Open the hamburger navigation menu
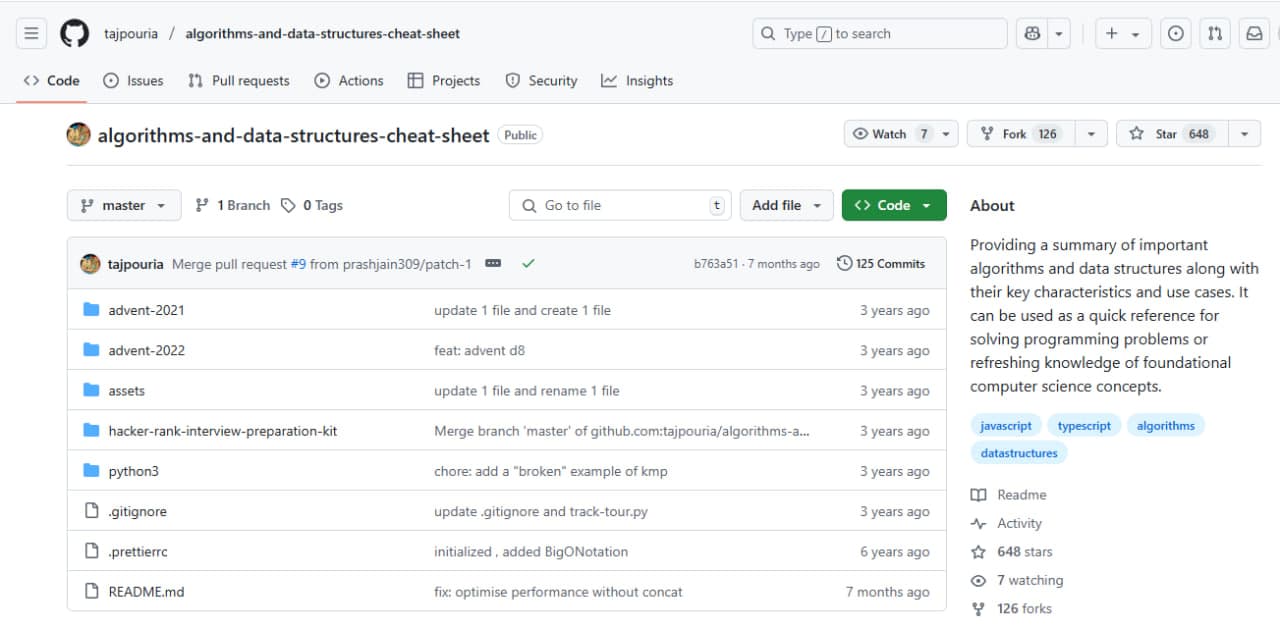Image resolution: width=1280 pixels, height=627 pixels. point(31,33)
